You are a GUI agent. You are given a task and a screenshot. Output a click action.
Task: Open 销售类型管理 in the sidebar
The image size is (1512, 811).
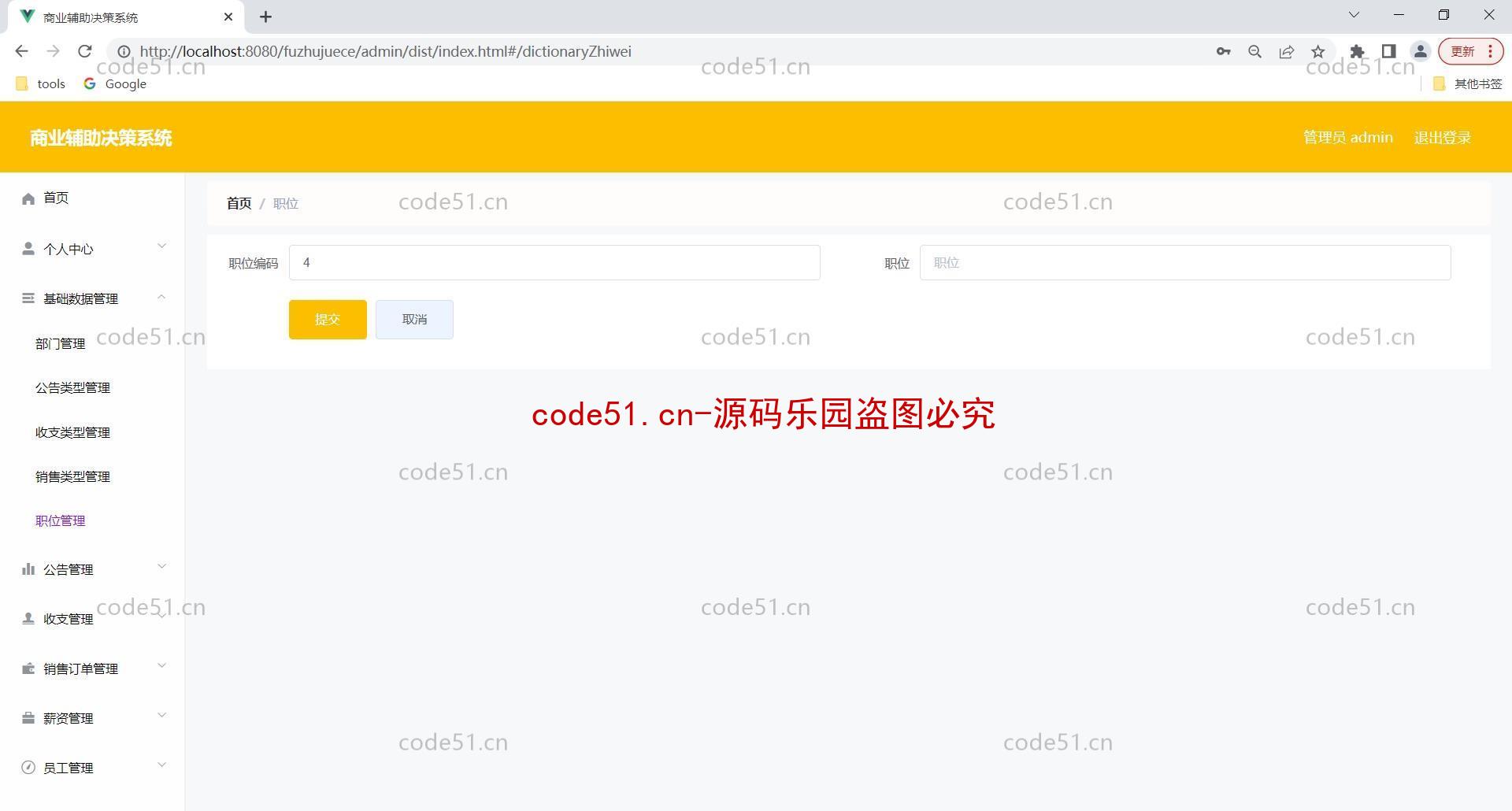coord(72,476)
